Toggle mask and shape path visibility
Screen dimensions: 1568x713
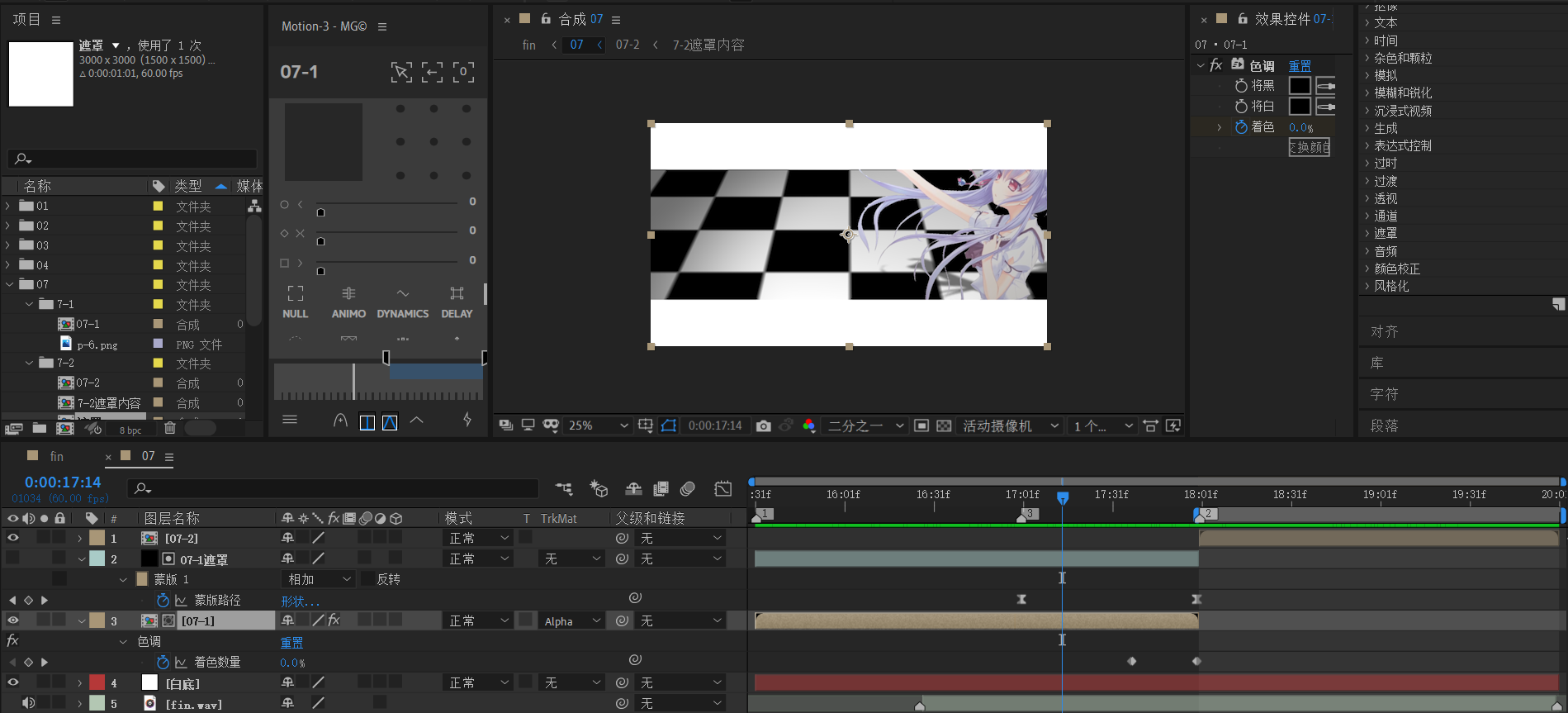click(x=669, y=425)
